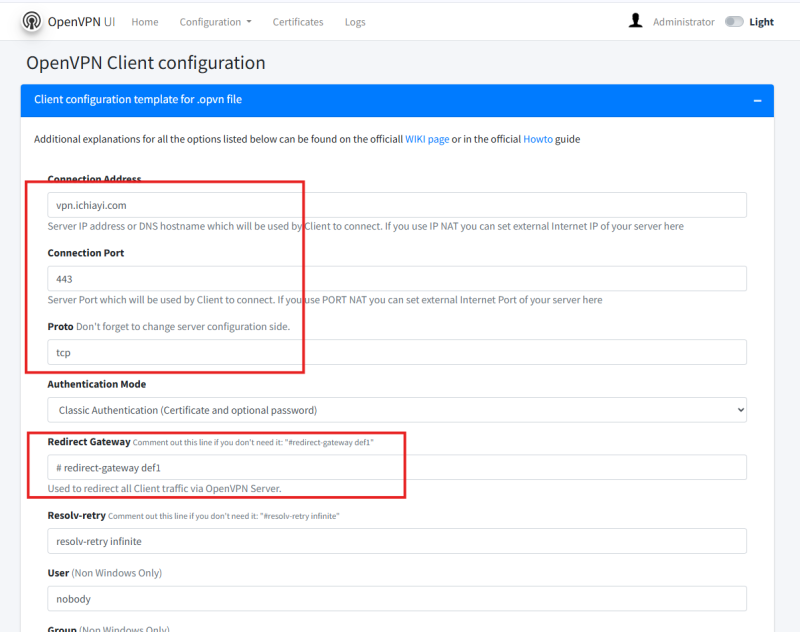Go to the Home page

pyautogui.click(x=145, y=22)
